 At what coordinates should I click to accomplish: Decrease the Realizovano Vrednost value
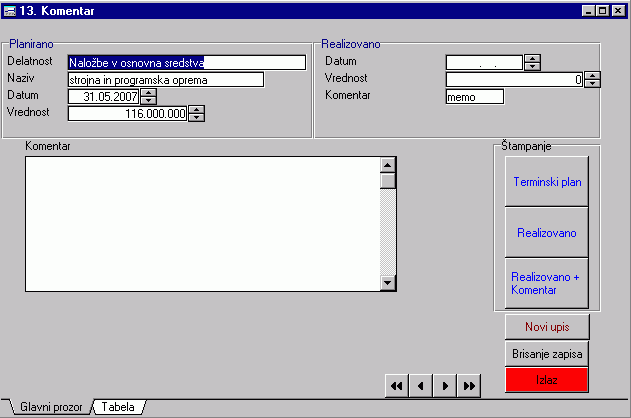592,83
